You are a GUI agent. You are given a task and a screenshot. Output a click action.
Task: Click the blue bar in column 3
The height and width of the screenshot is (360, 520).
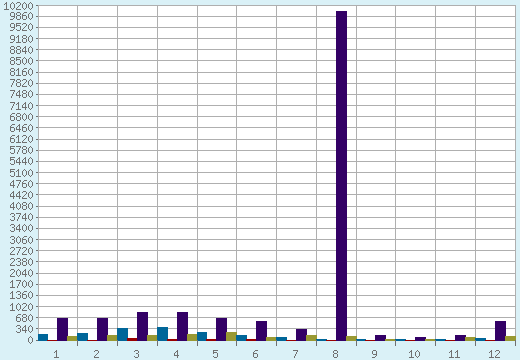[122, 334]
